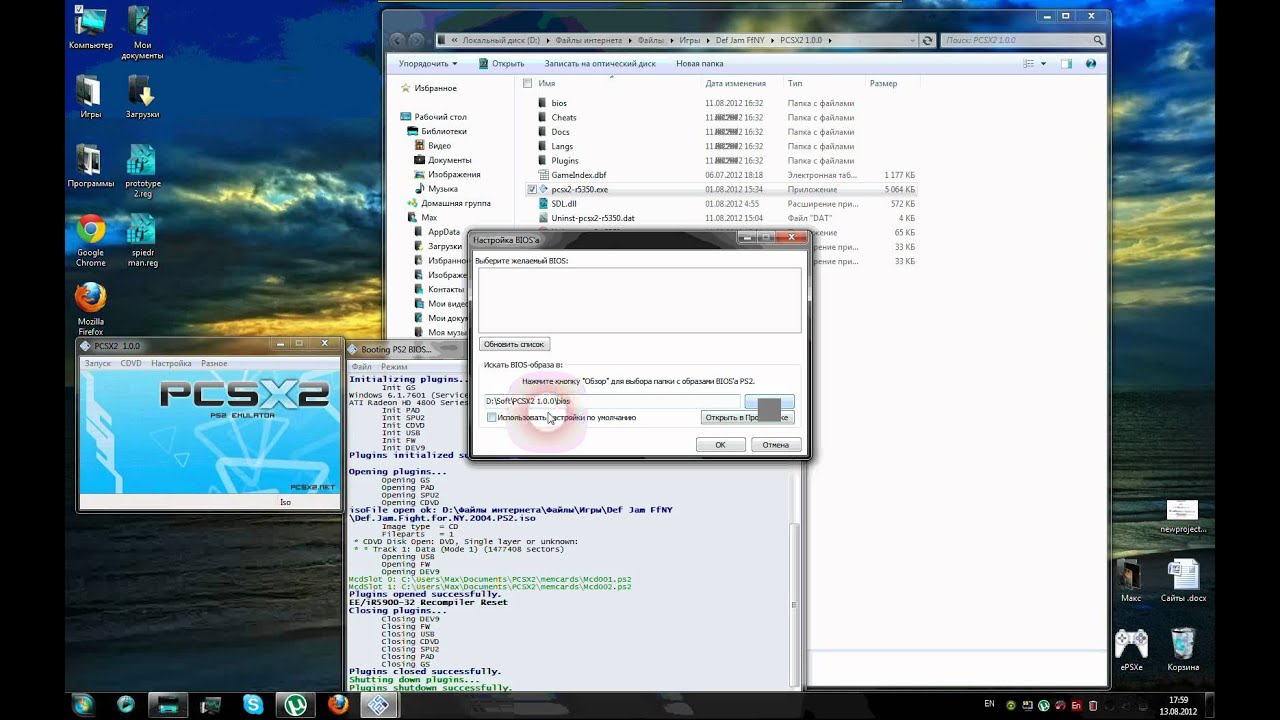Expand the view options dropdown arrow
1280x720 pixels.
1043,63
